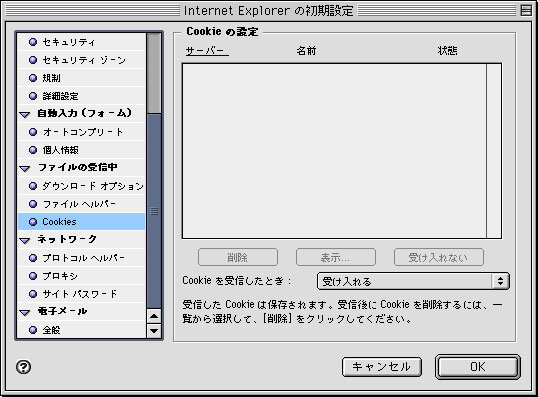Open help with the question mark icon
538x397 pixels.
point(23,367)
